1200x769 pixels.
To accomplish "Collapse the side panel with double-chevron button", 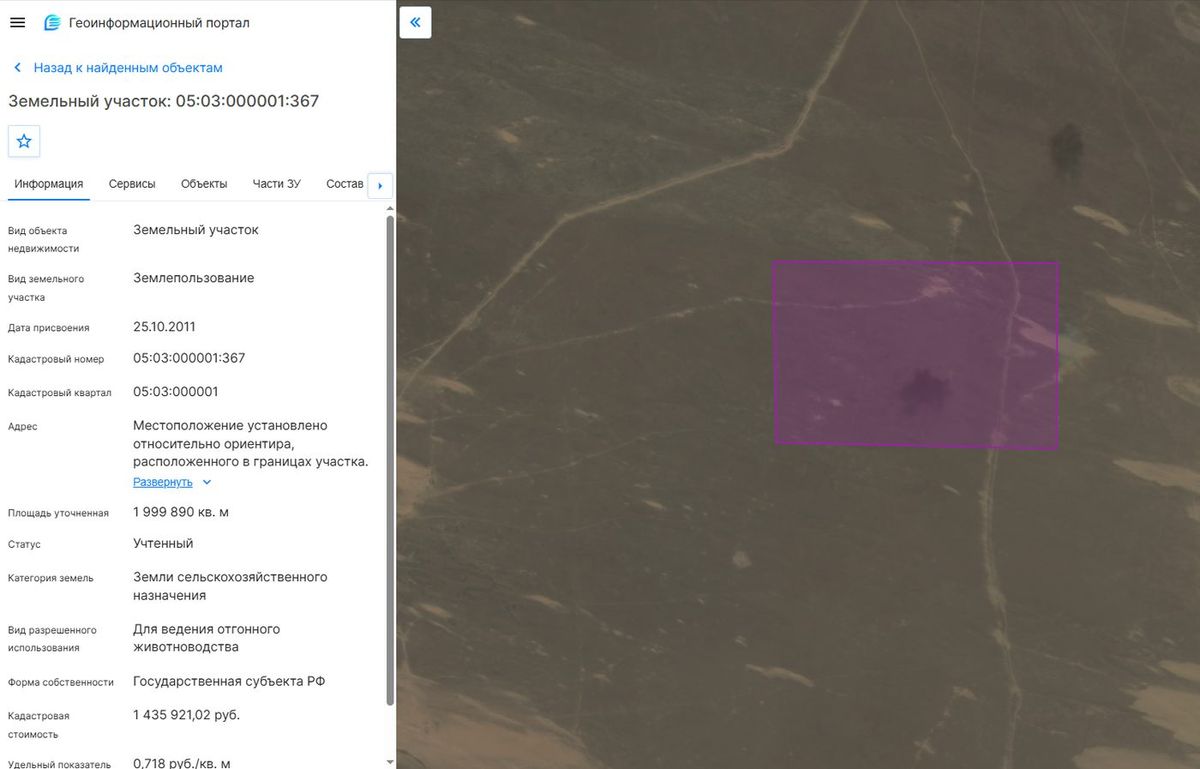I will coord(415,22).
